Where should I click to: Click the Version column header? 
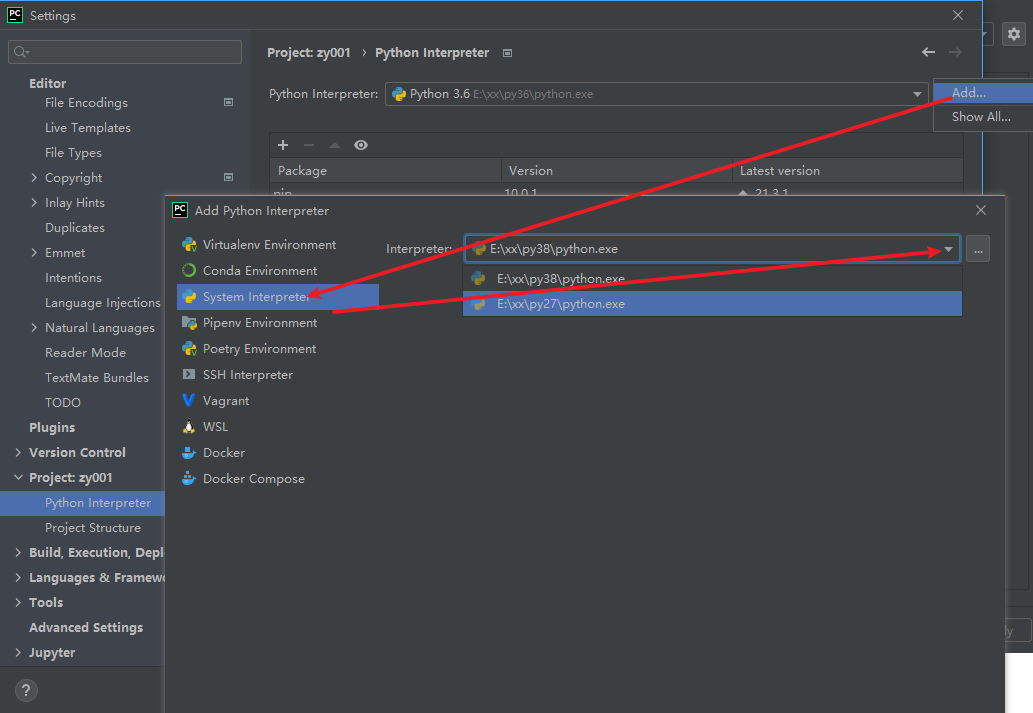pos(617,171)
